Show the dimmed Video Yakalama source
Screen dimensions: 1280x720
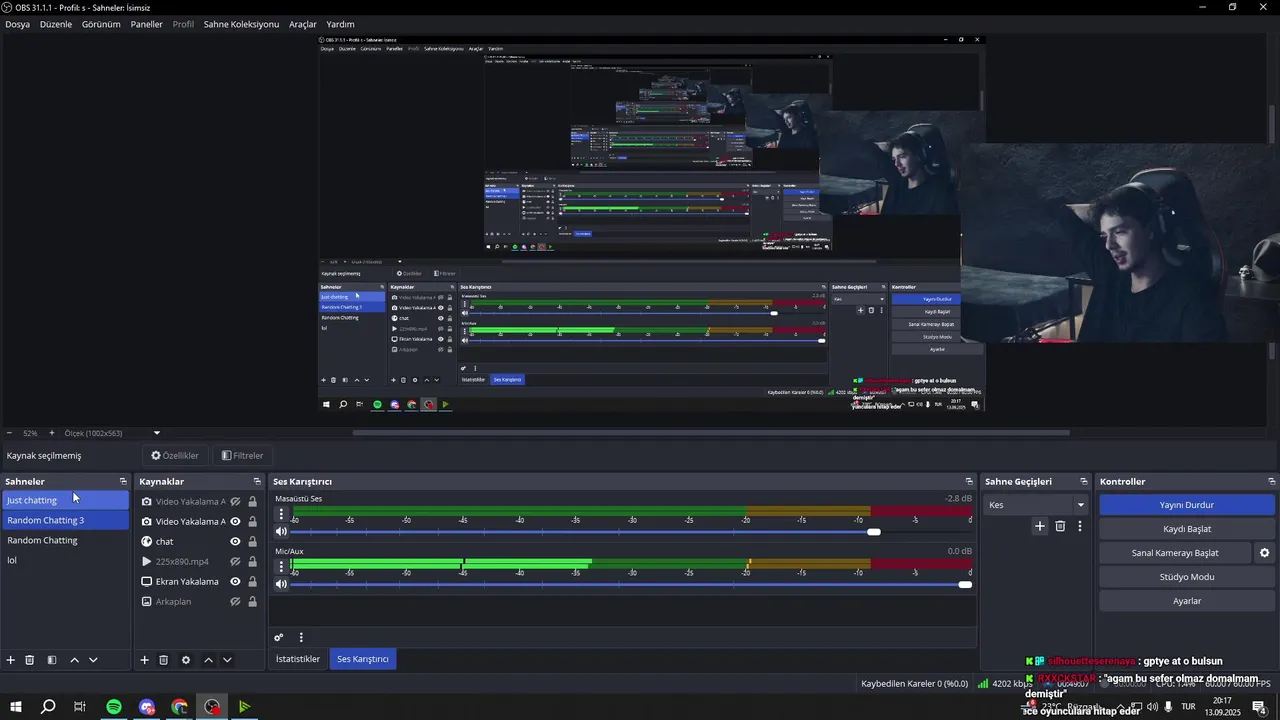pos(235,502)
